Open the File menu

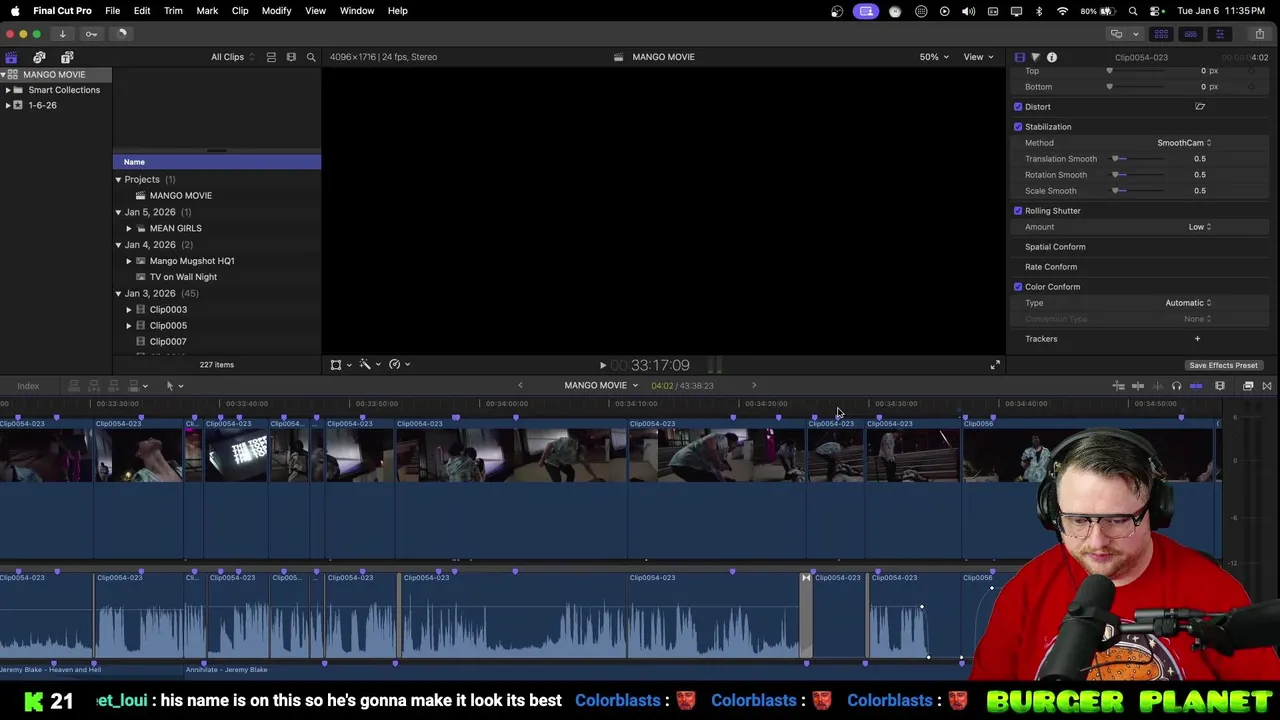(x=113, y=11)
